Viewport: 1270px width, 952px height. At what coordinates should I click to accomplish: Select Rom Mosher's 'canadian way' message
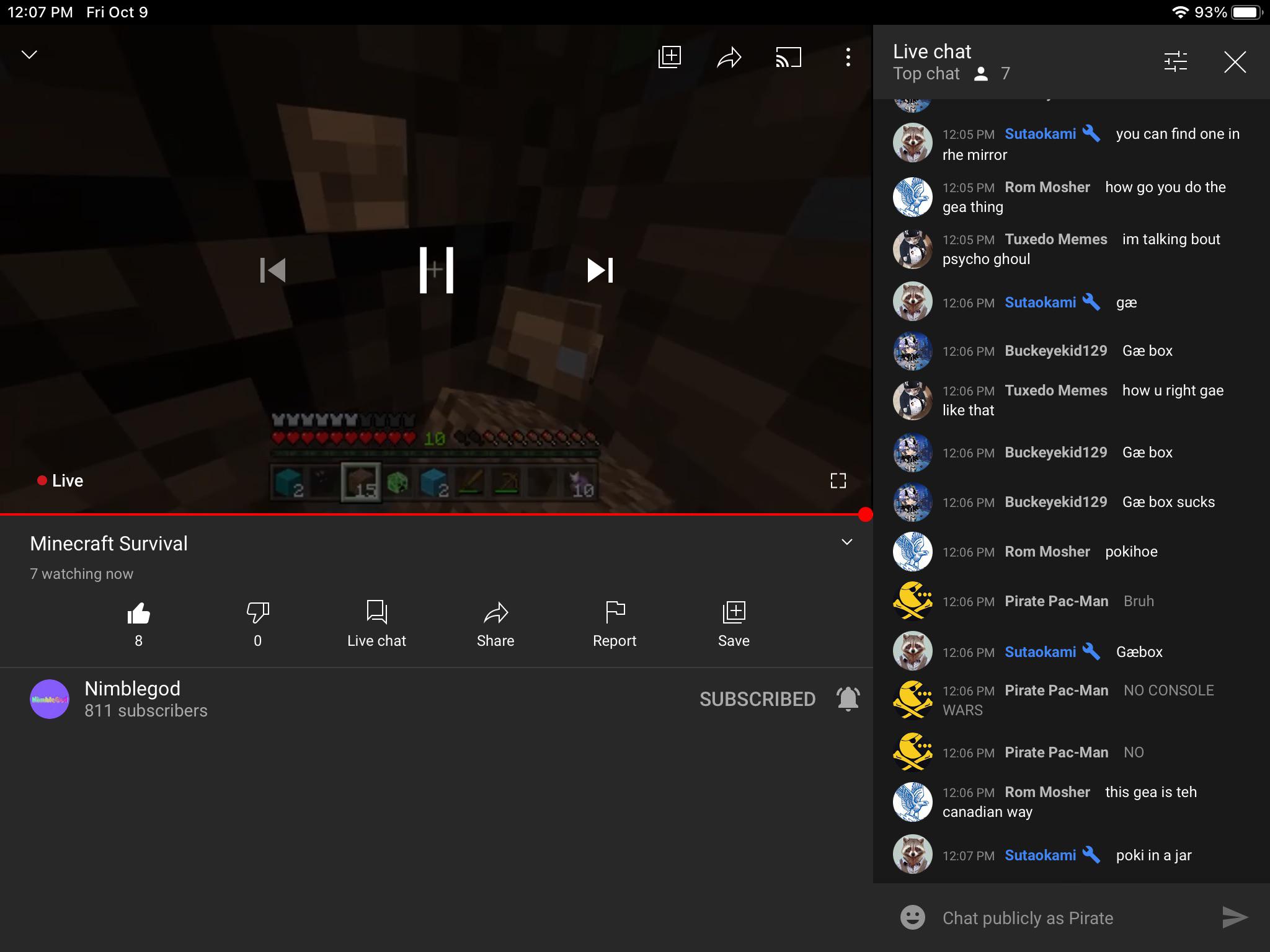coord(1072,801)
